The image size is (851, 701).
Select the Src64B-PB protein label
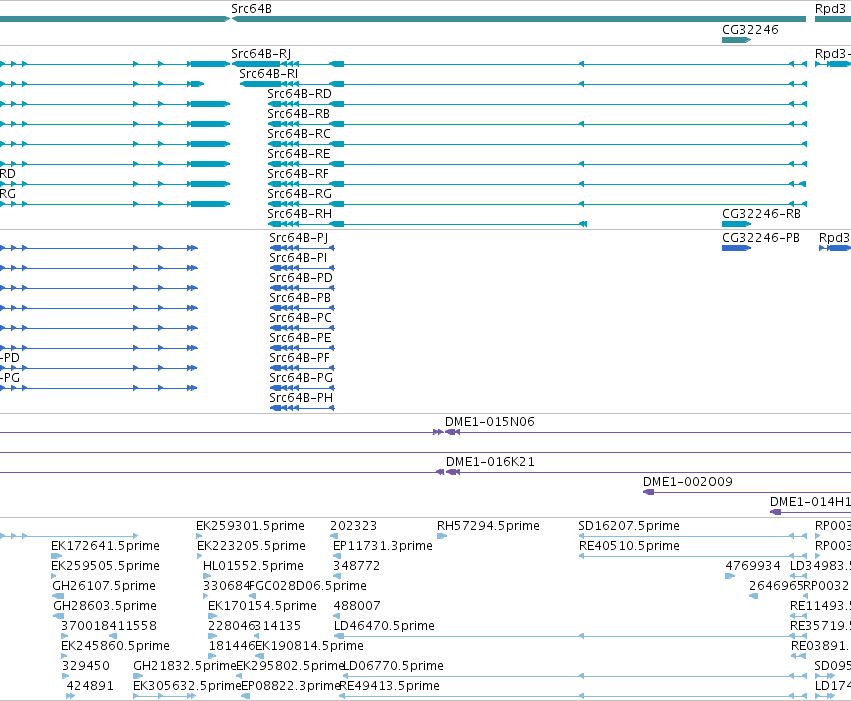300,297
